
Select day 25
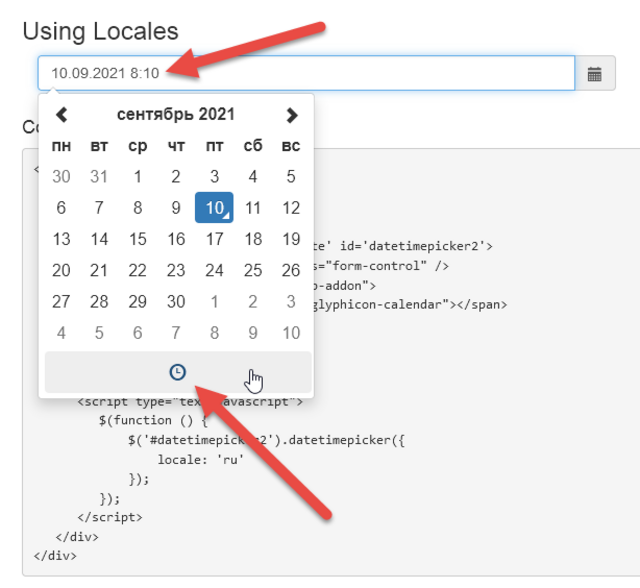[x=253, y=270]
